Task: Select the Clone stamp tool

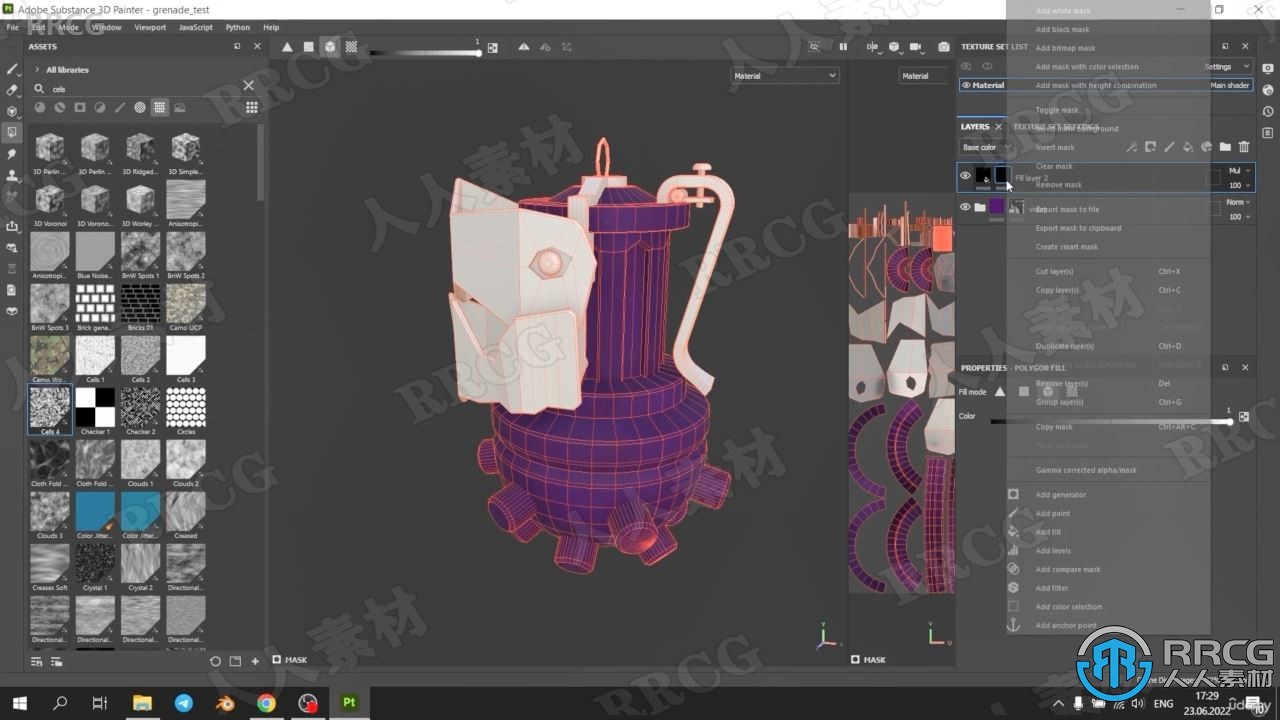Action: point(12,175)
